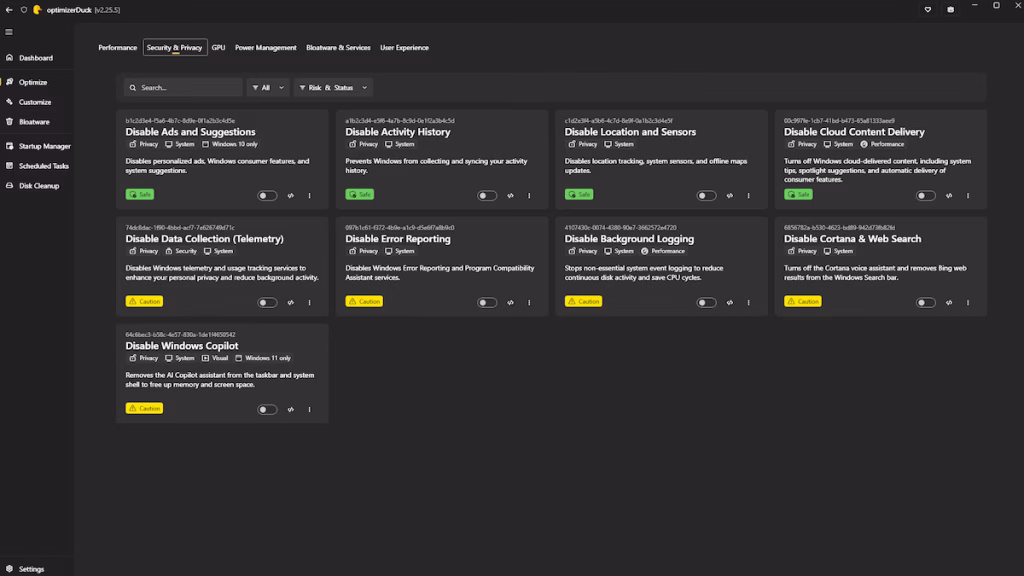Click the back arrow in title bar
The width and height of the screenshot is (1024, 576).
point(9,10)
